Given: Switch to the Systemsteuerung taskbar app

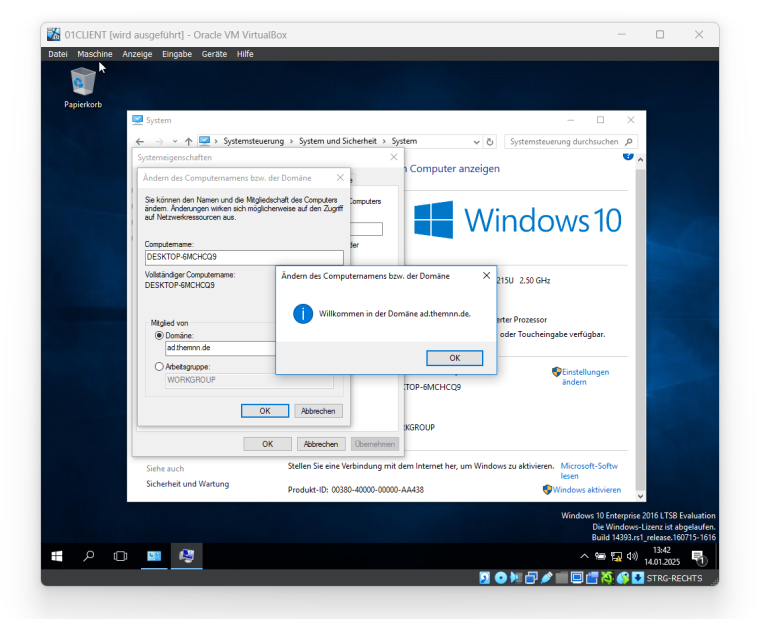Looking at the screenshot, I should [154, 556].
